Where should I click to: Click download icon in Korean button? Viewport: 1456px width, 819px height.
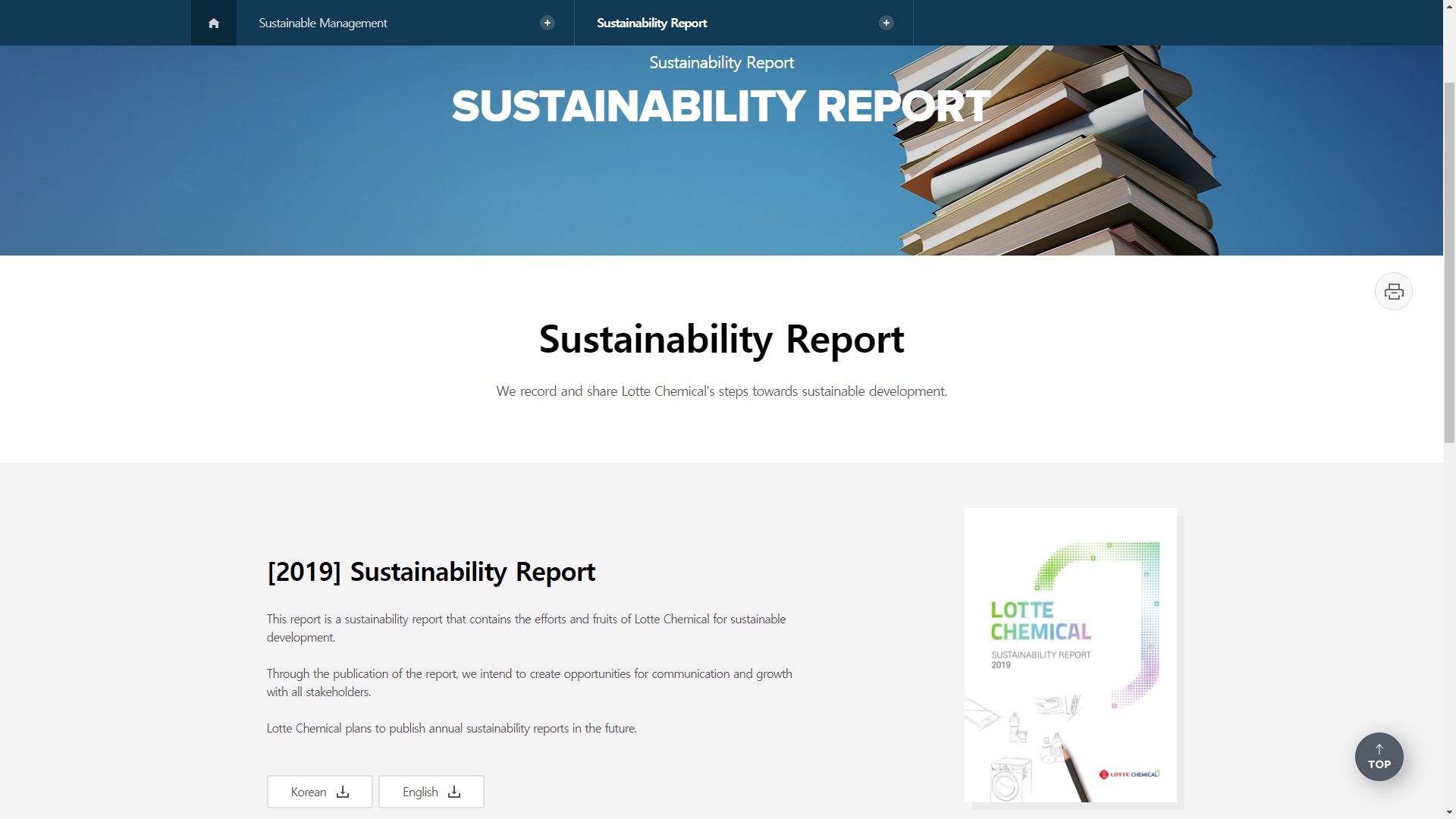(x=343, y=792)
